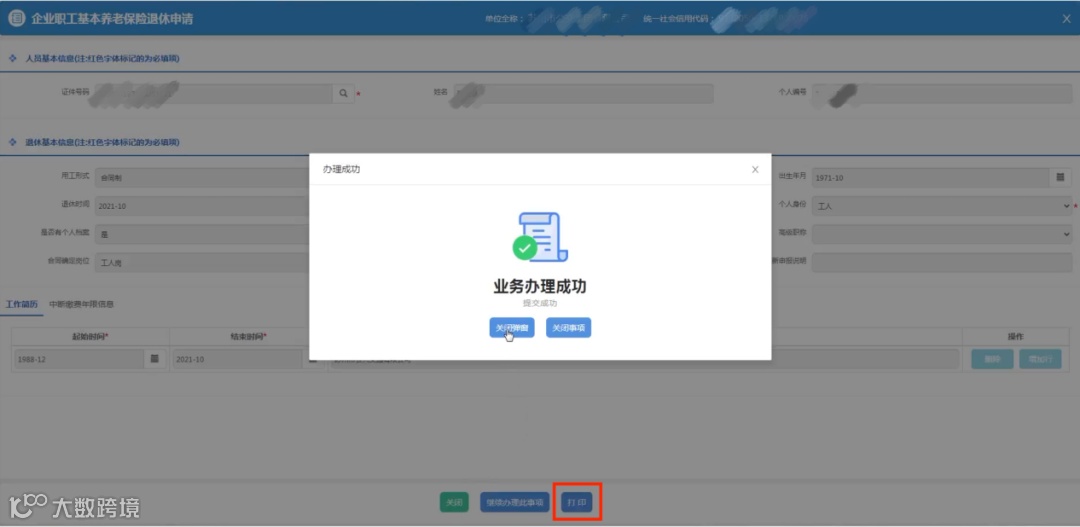Click the 增加行 button in the 操作 column
This screenshot has width=1080, height=527.
(x=1040, y=359)
